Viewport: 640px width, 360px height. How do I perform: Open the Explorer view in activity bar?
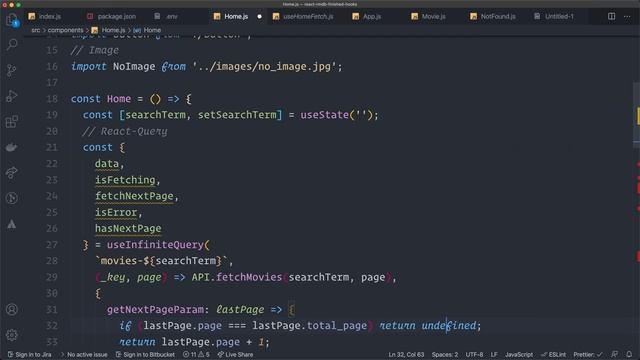[12, 20]
